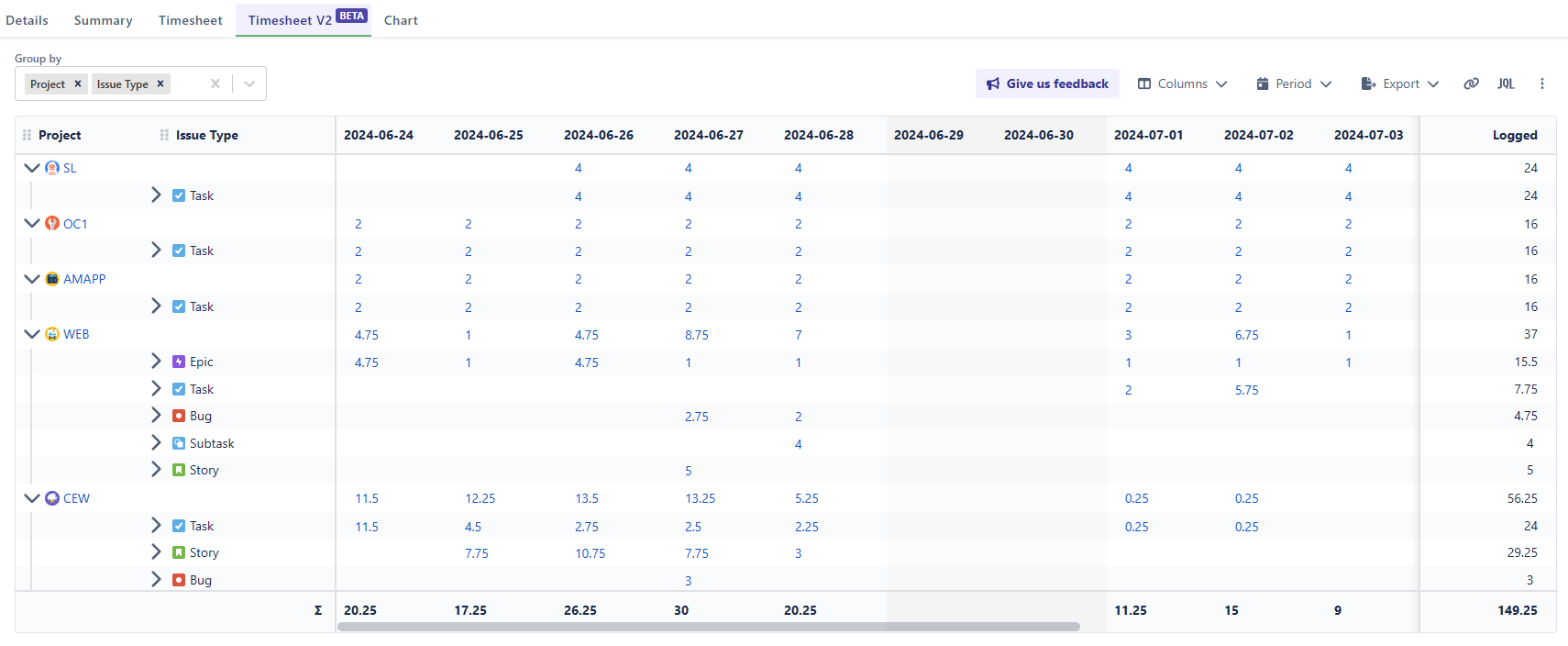This screenshot has width=1568, height=646.
Task: Click the Issue Type column header
Action: [x=207, y=135]
